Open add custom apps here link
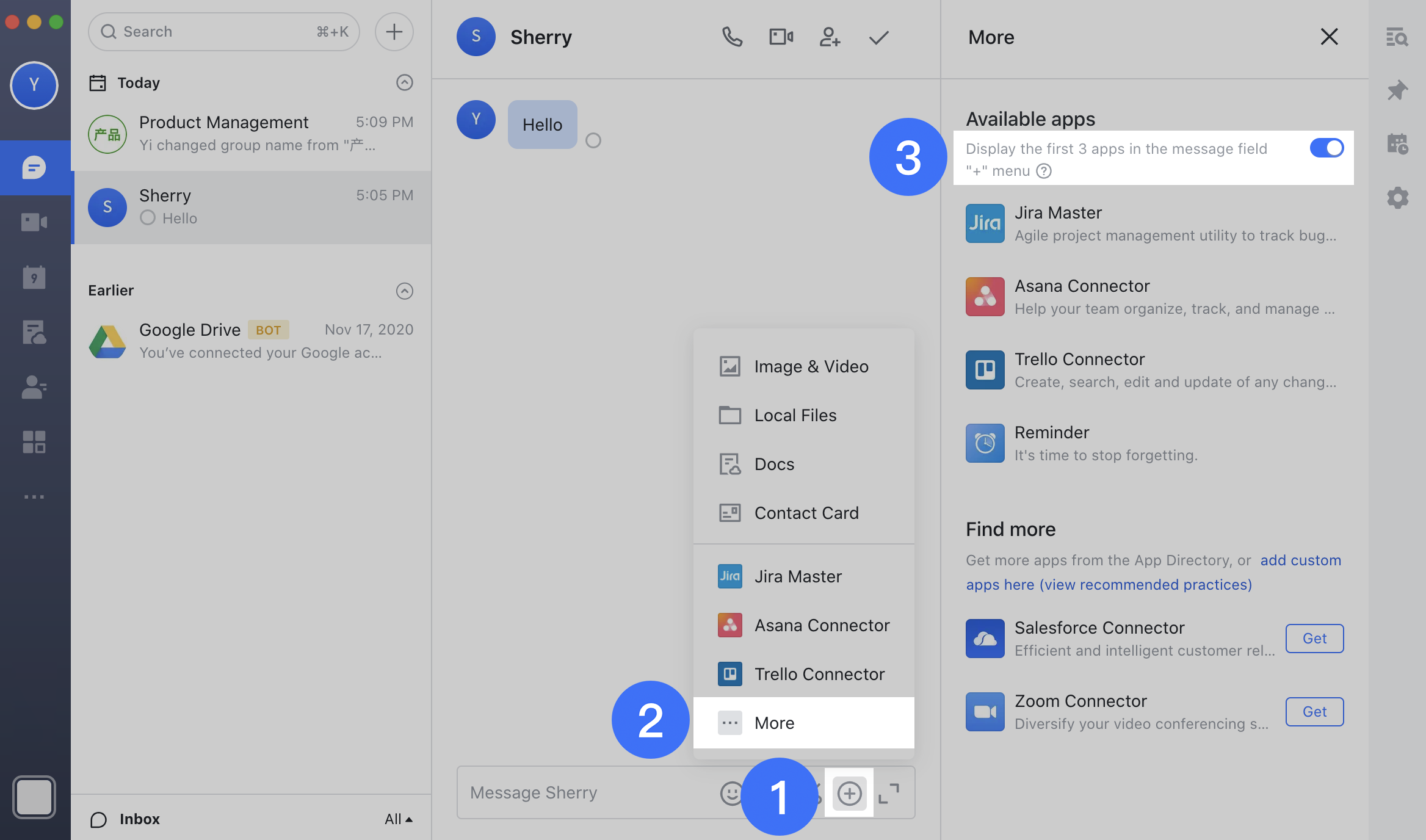This screenshot has height=840, width=1426. coord(1300,560)
